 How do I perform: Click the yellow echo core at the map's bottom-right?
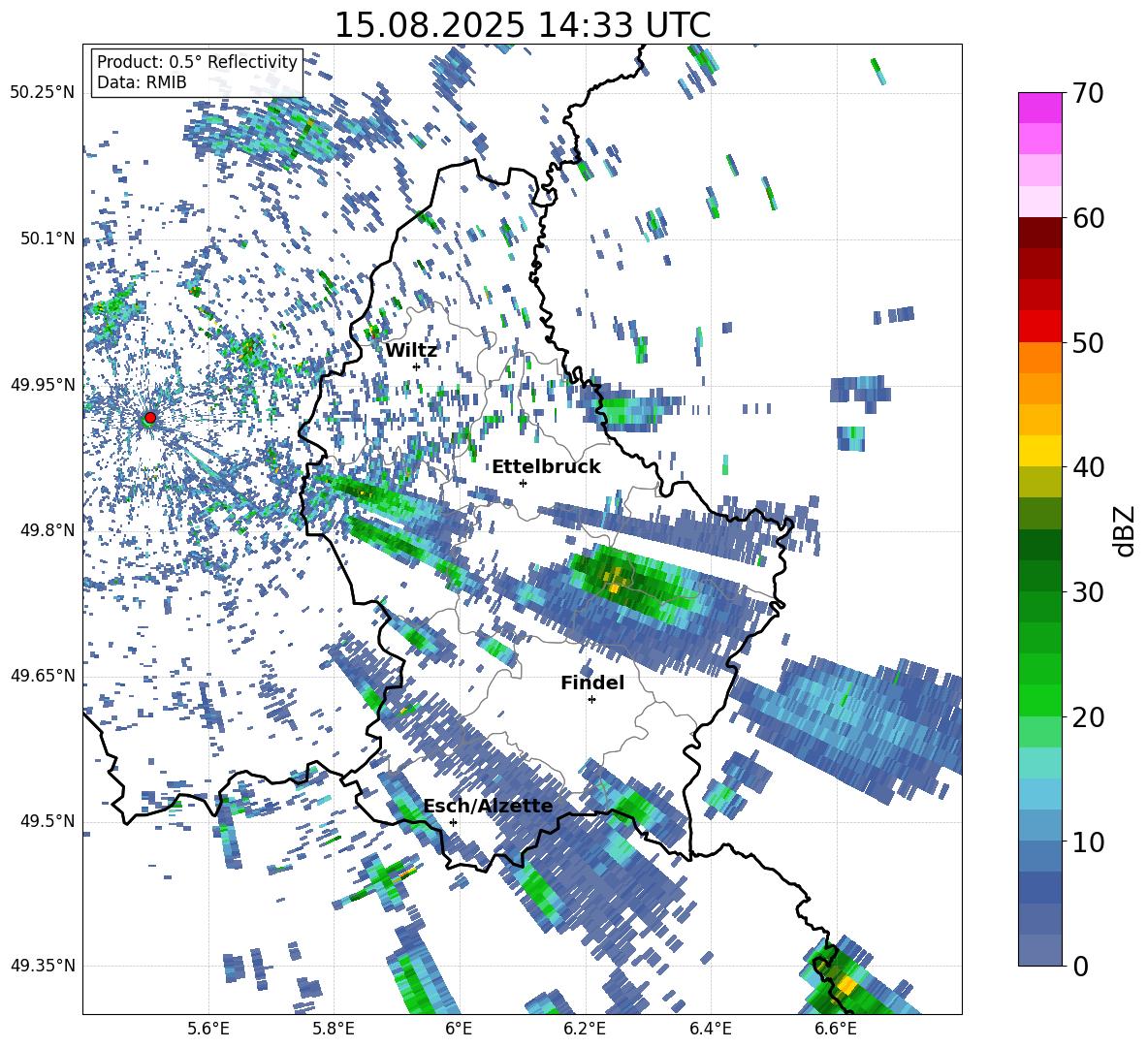pyautogui.click(x=847, y=984)
